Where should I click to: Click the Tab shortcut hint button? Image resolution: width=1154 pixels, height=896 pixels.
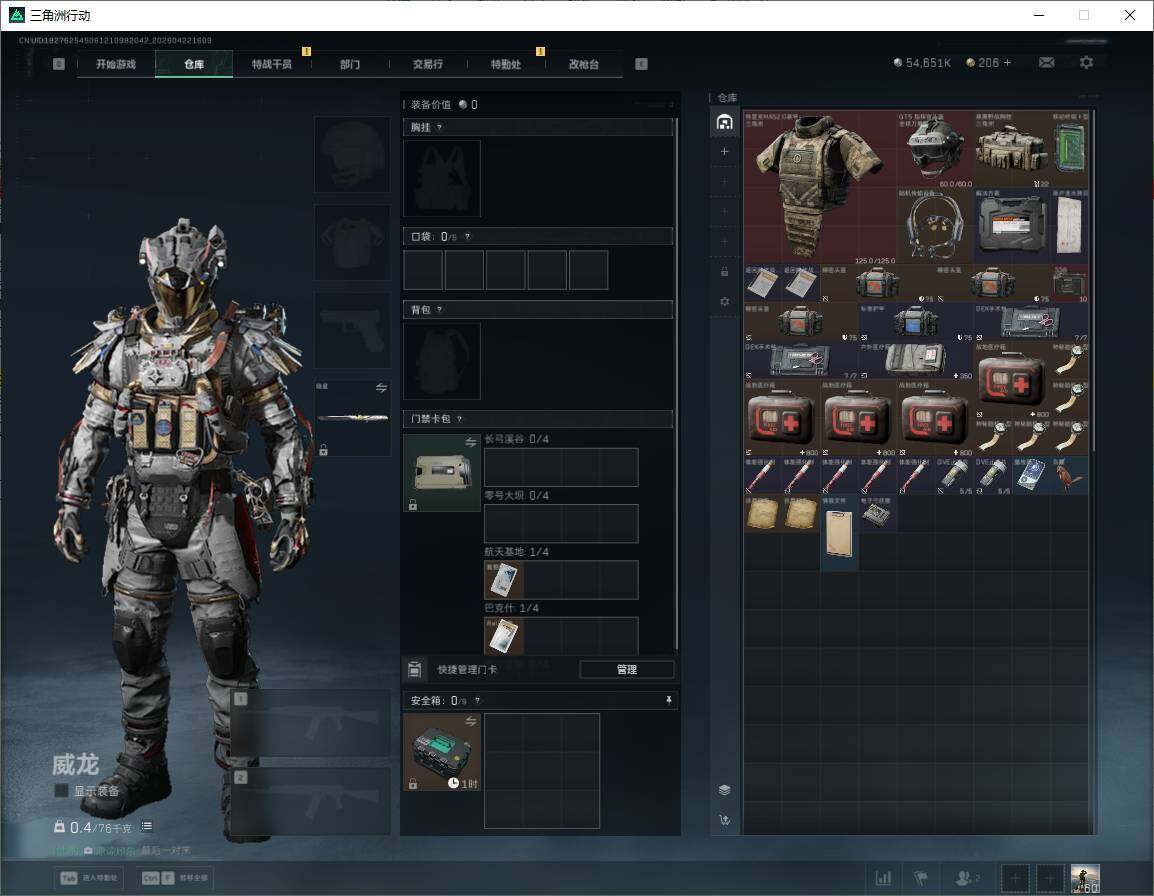91,878
